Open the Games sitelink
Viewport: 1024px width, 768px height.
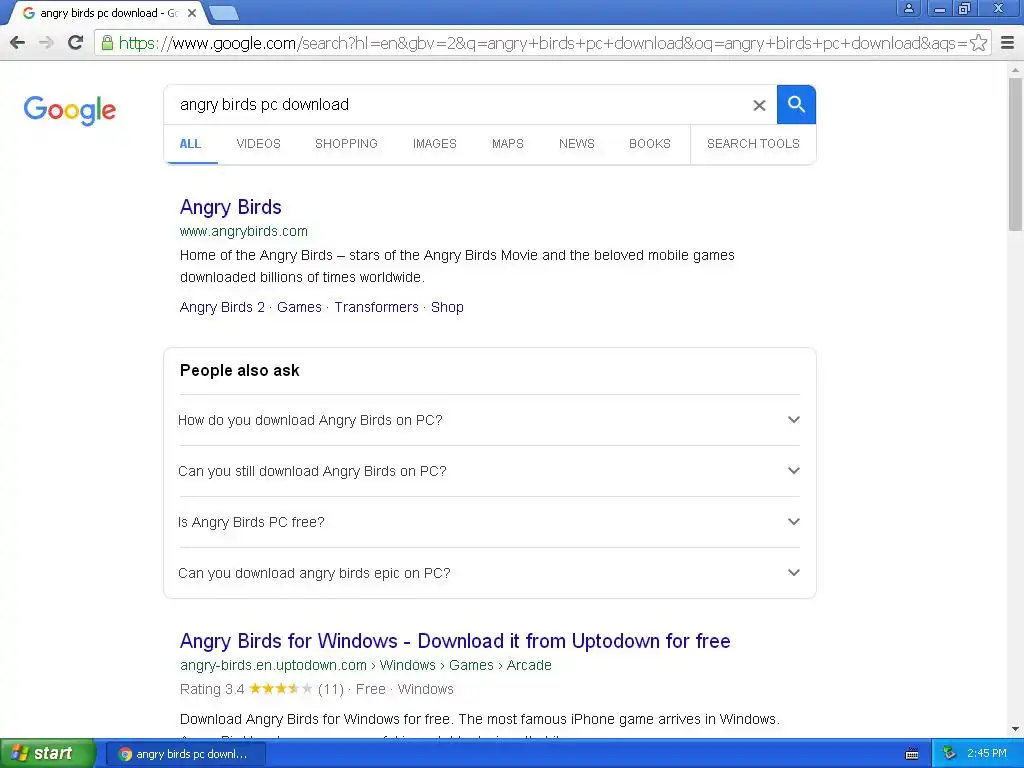click(299, 307)
